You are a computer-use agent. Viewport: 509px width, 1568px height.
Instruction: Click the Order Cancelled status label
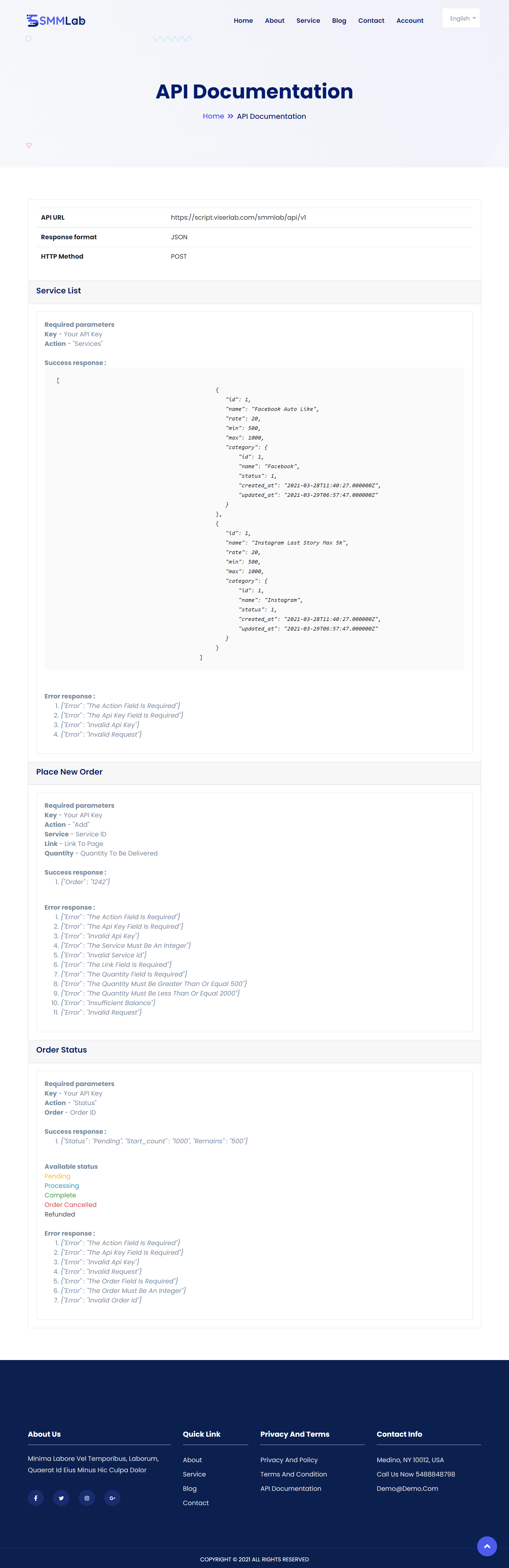click(71, 1205)
